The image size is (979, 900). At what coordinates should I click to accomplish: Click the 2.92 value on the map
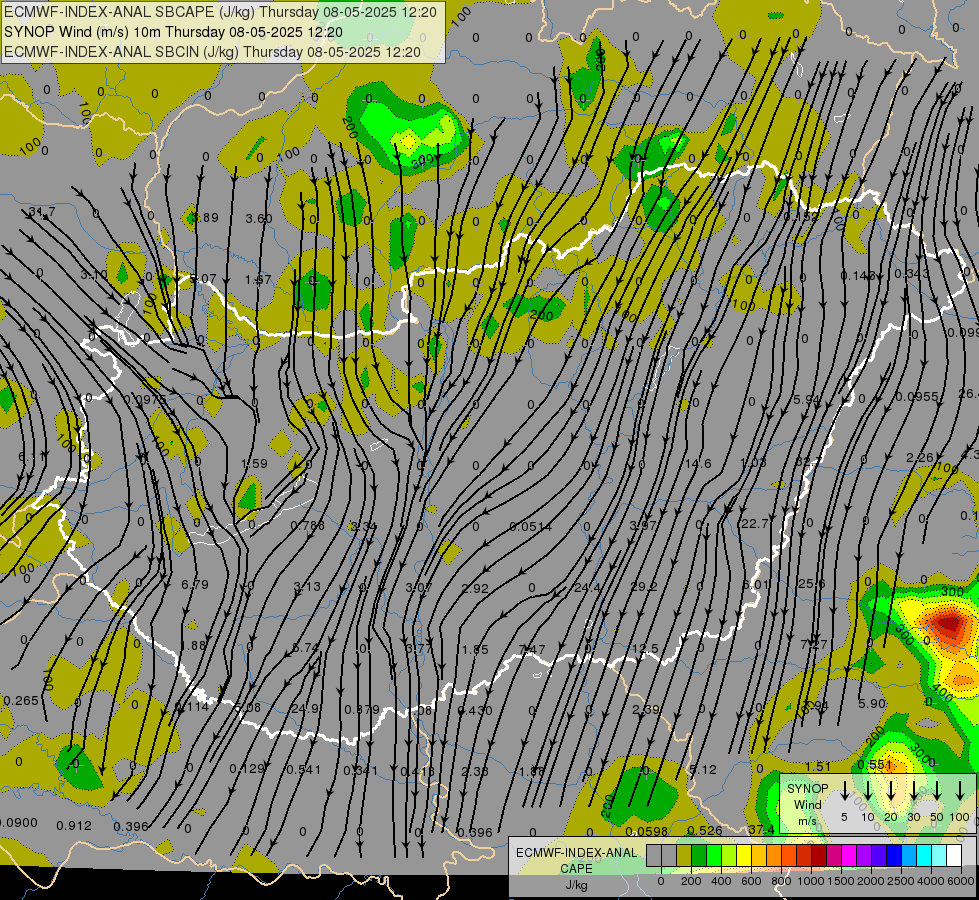(475, 588)
